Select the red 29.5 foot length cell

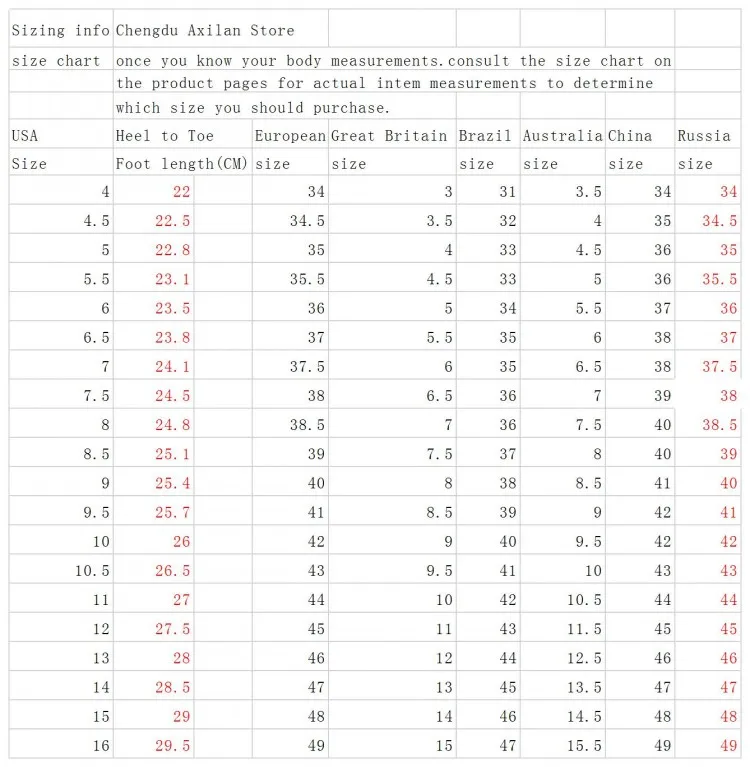pyautogui.click(x=154, y=745)
